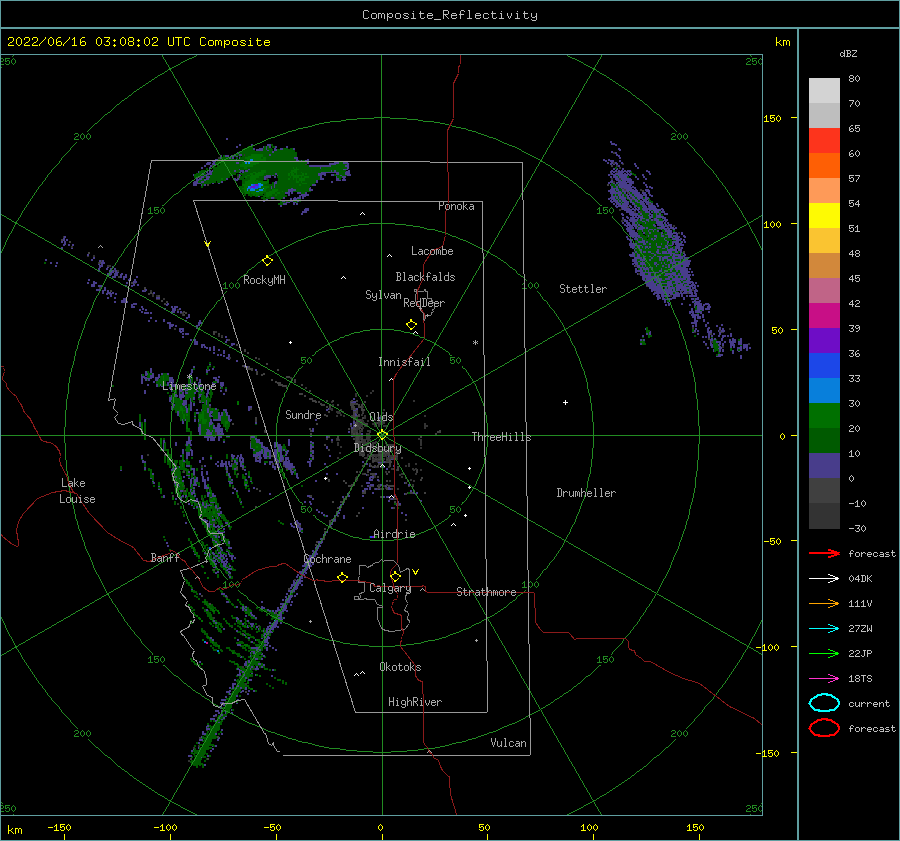The width and height of the screenshot is (900, 841).
Task: Click the Ponoka city label
Action: tap(456, 206)
